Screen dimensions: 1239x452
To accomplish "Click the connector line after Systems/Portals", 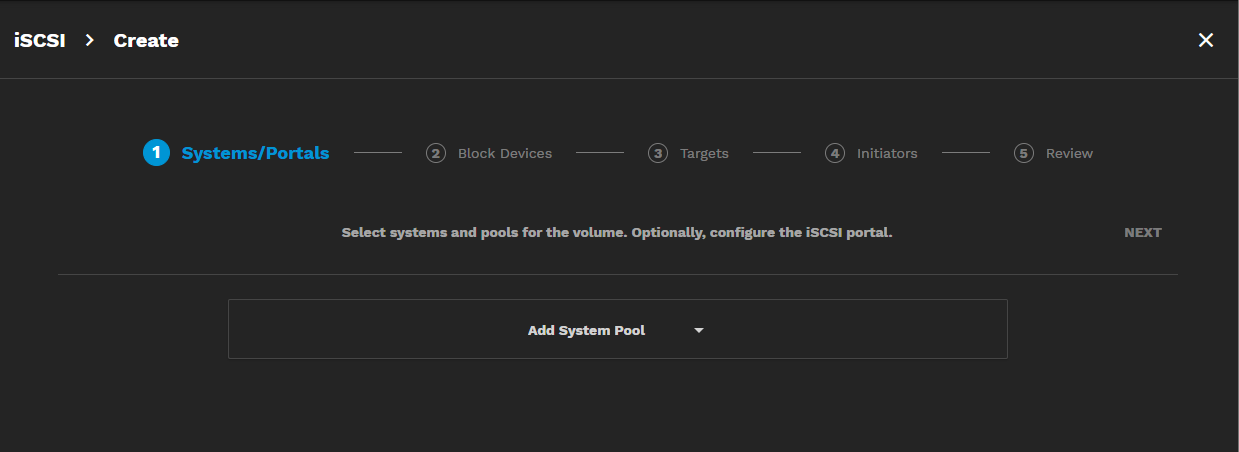I will coord(377,153).
